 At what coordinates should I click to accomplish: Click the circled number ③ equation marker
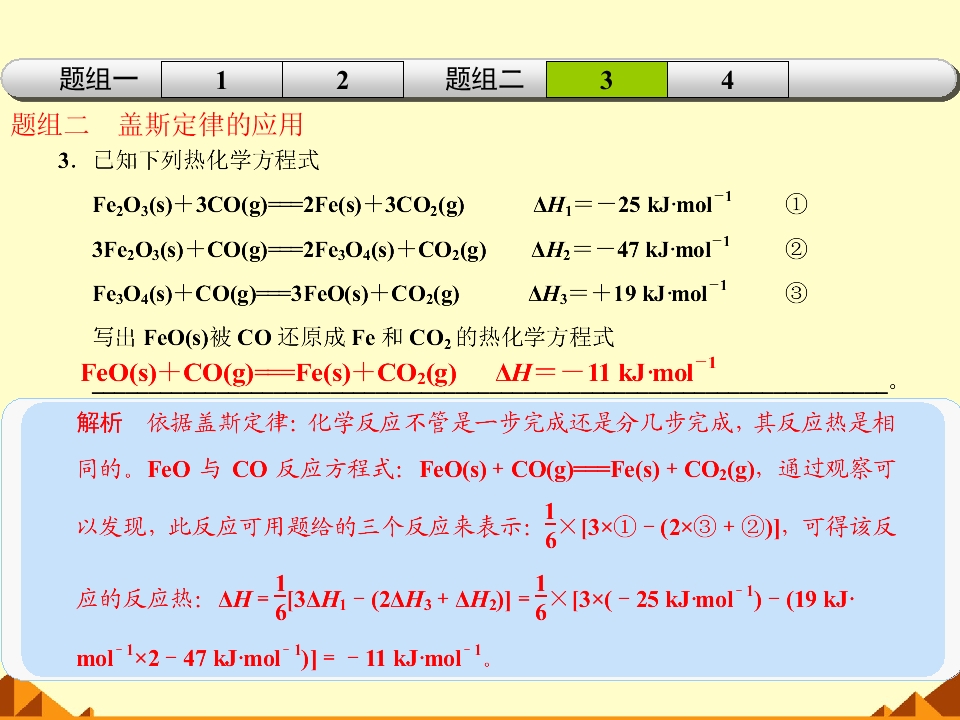796,293
